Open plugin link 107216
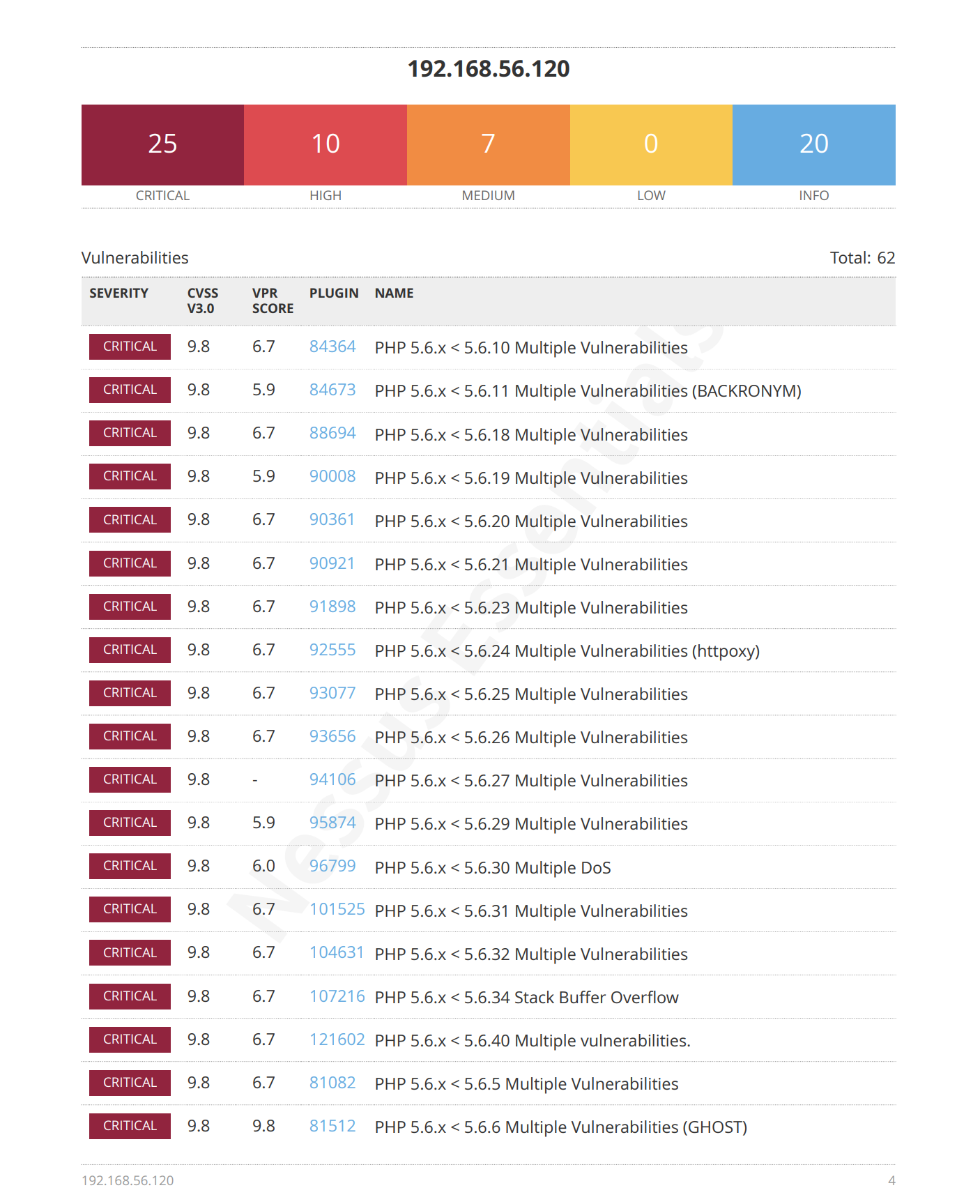 337,996
